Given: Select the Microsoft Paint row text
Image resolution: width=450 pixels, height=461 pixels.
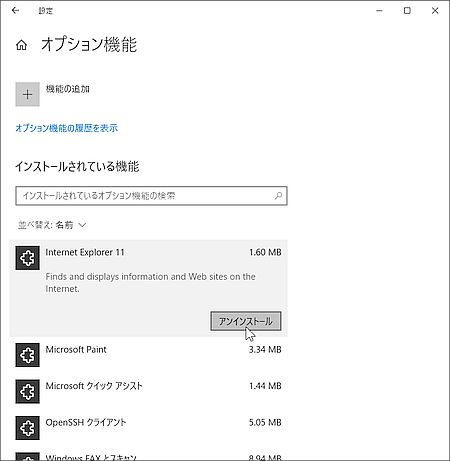Looking at the screenshot, I should coord(76,349).
